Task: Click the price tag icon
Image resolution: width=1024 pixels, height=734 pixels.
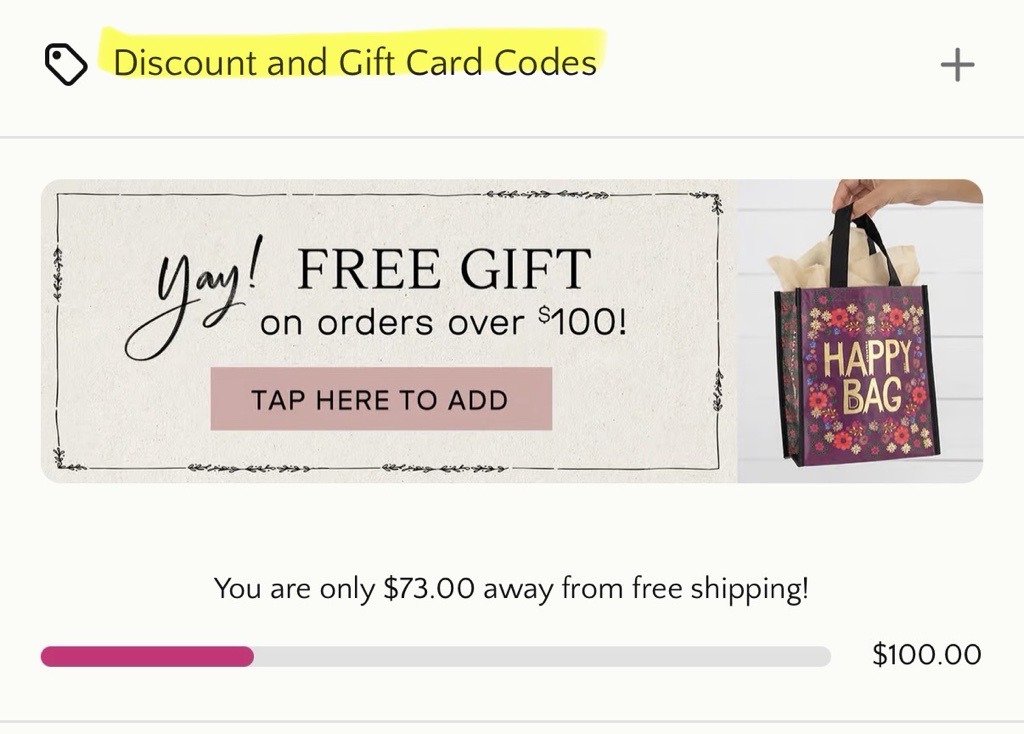Action: (66, 65)
